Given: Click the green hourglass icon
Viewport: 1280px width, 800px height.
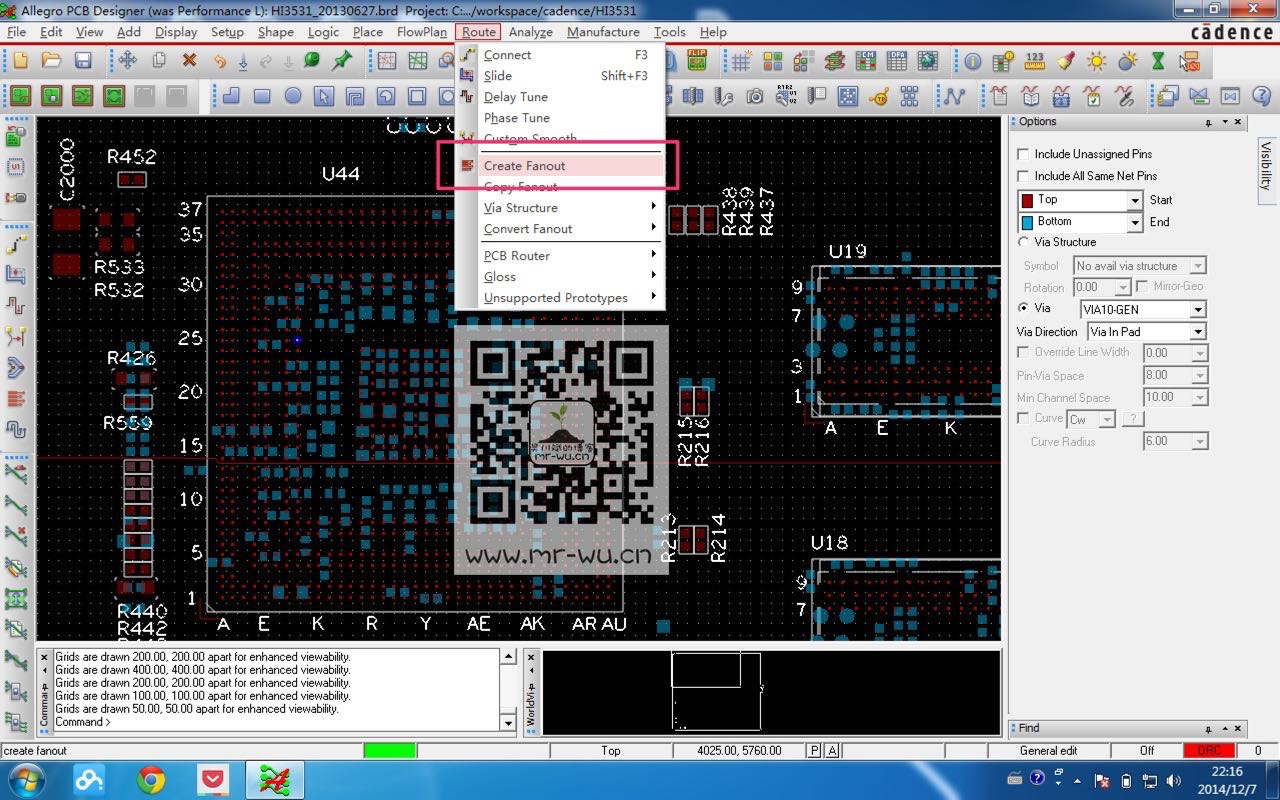Looking at the screenshot, I should (1158, 61).
